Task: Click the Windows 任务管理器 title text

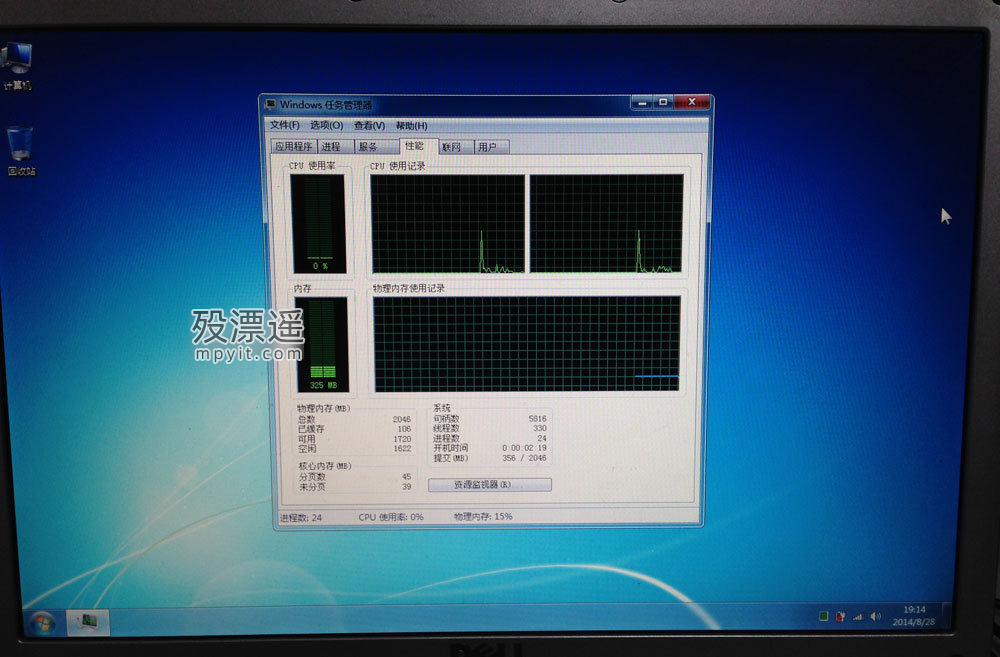Action: [x=325, y=105]
